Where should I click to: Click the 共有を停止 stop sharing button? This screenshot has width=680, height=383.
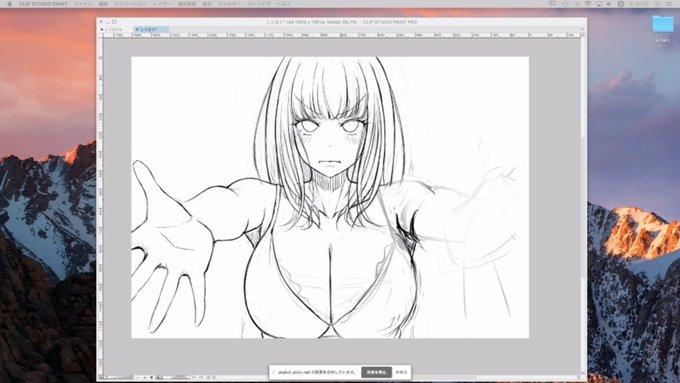coord(376,372)
